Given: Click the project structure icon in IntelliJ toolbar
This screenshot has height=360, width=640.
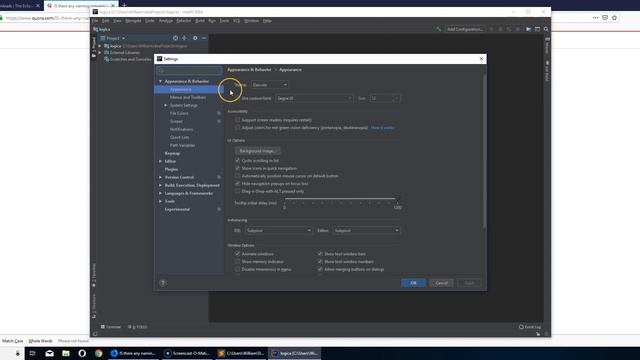Looking at the screenshot, I should 537,29.
